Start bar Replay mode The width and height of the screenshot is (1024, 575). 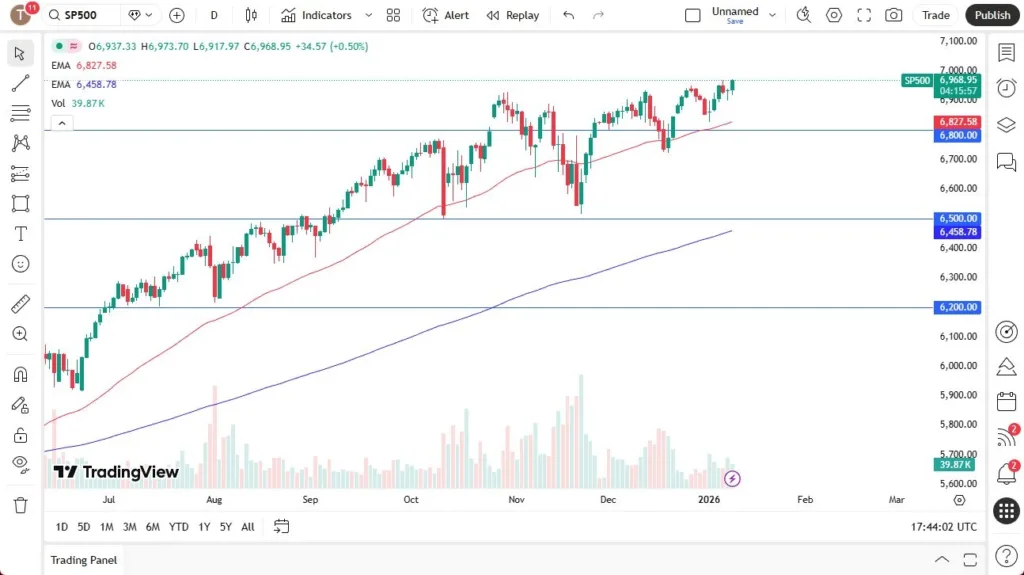coord(513,15)
